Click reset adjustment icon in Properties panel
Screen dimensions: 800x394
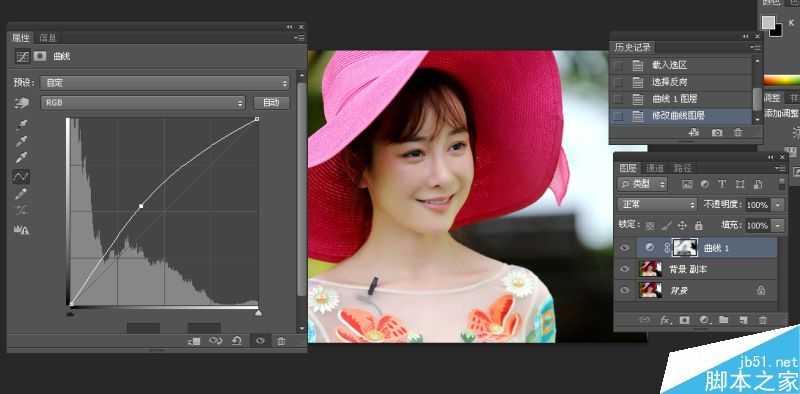click(237, 341)
